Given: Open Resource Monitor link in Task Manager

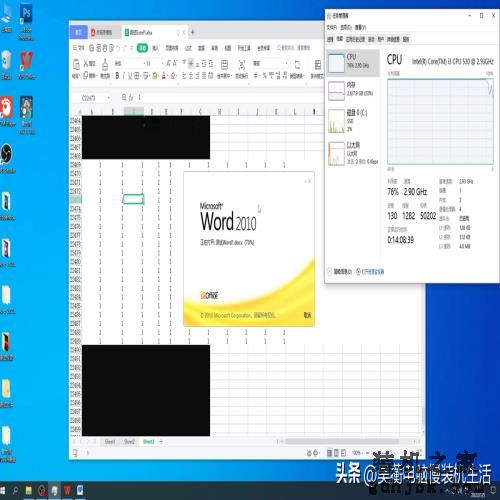Looking at the screenshot, I should (370, 272).
